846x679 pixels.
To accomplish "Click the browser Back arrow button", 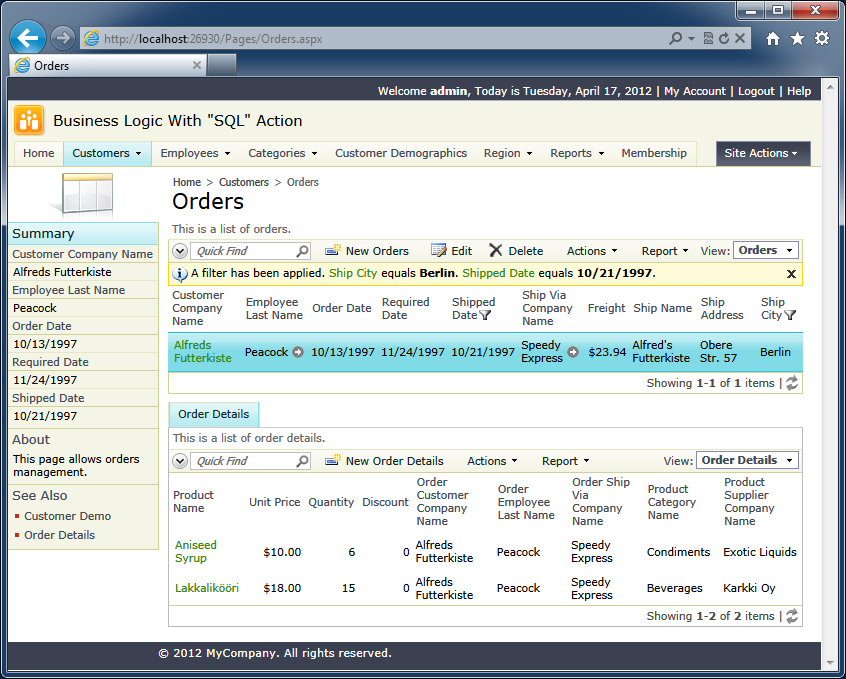I will coord(28,38).
